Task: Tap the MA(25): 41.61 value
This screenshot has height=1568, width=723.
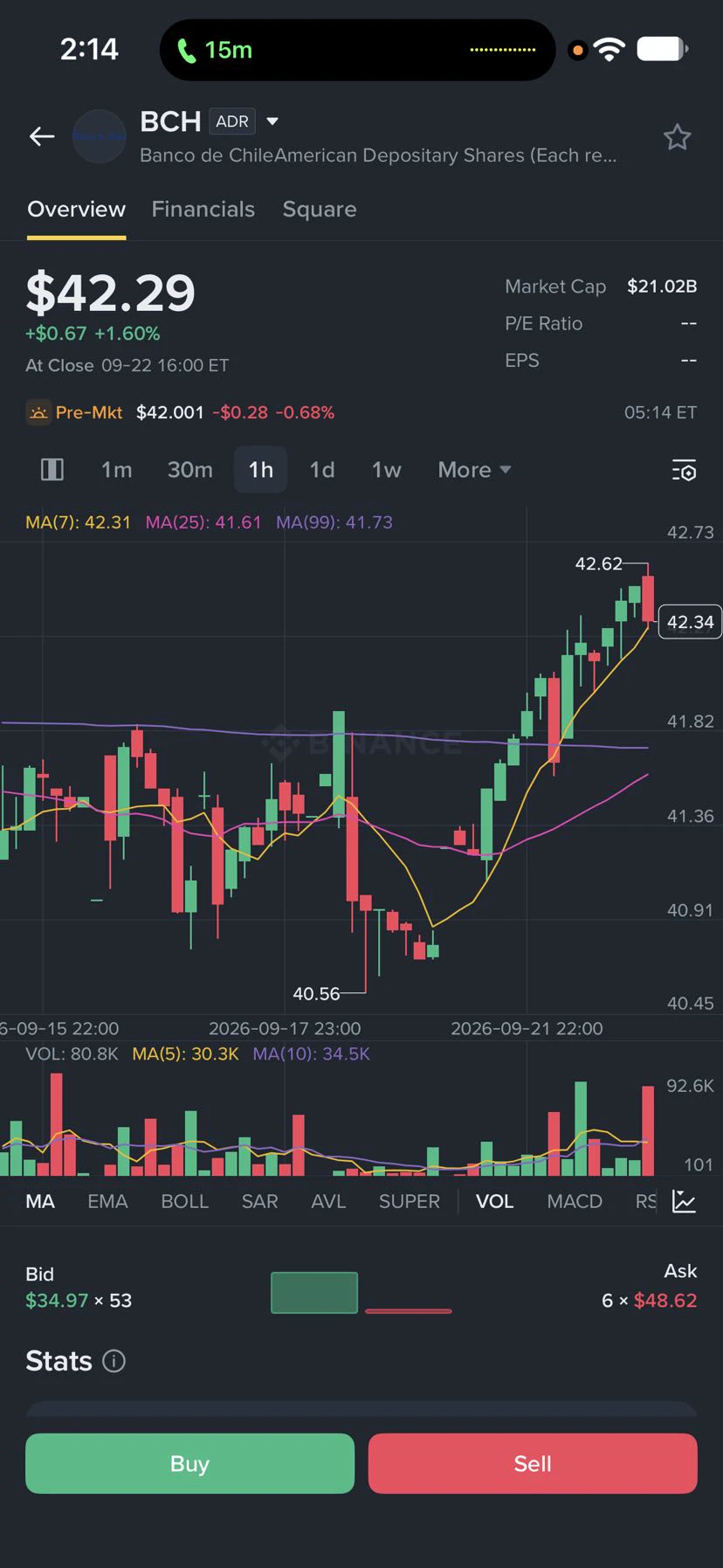Action: 203,522
